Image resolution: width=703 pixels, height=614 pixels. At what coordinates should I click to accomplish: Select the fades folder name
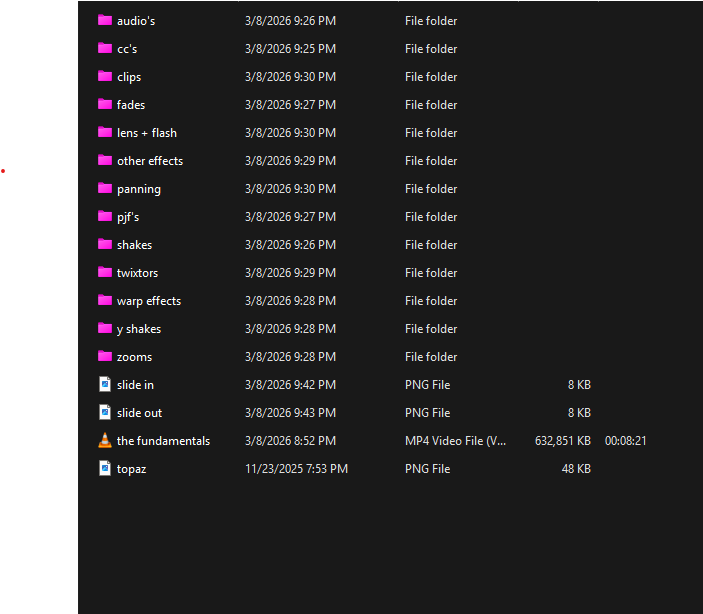tap(131, 105)
